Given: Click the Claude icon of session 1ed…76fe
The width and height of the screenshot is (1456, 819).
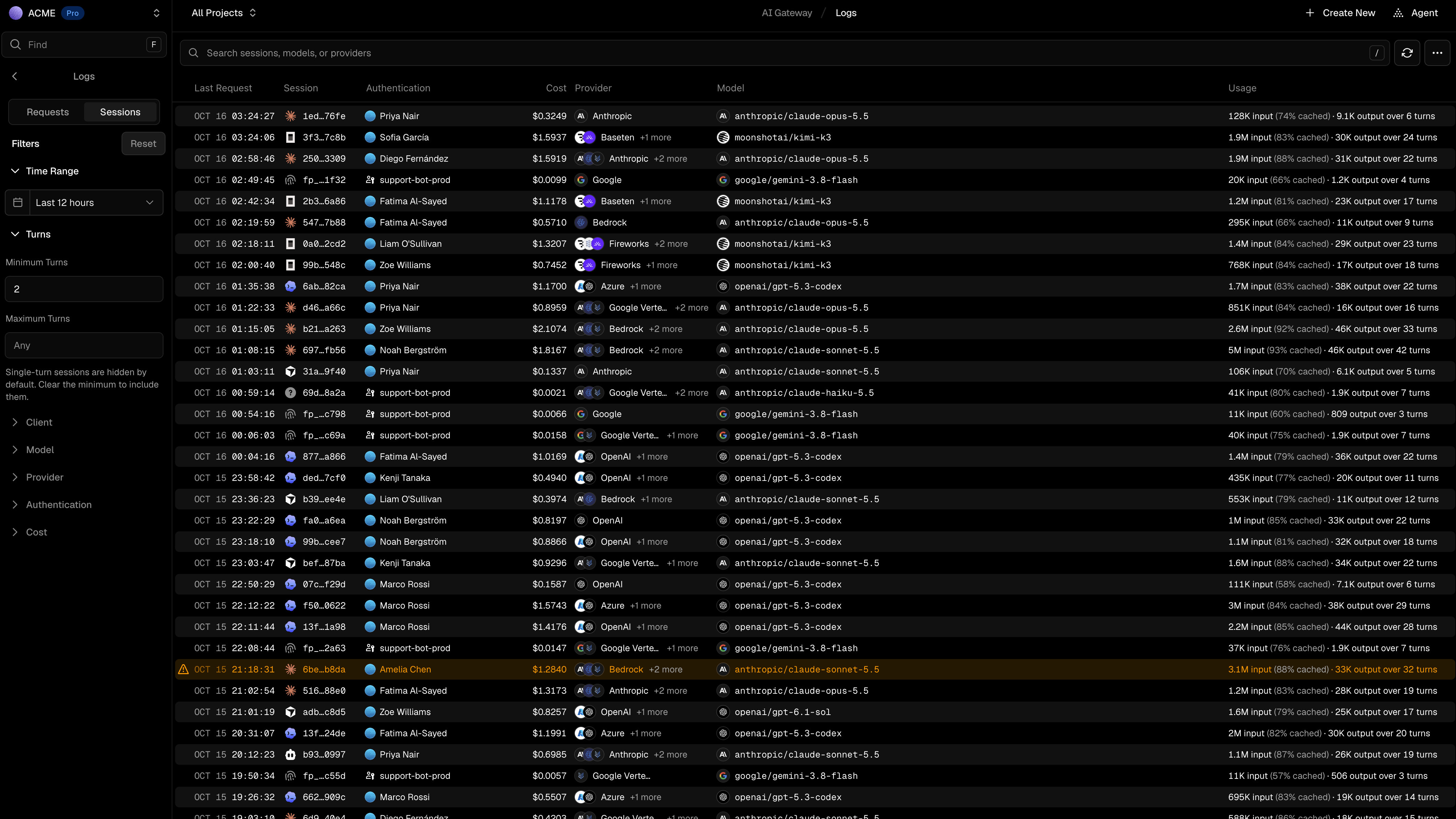Looking at the screenshot, I should point(291,116).
